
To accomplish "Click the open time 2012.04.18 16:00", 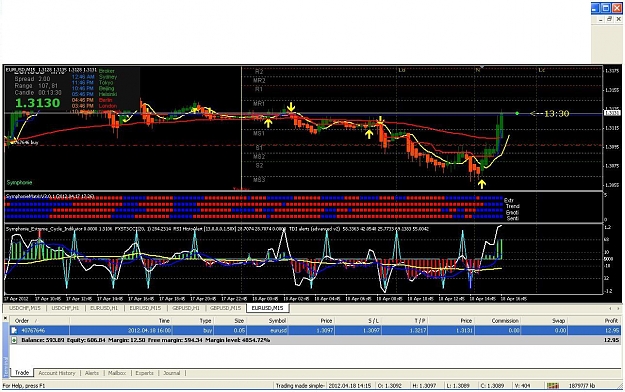I will (150, 331).
